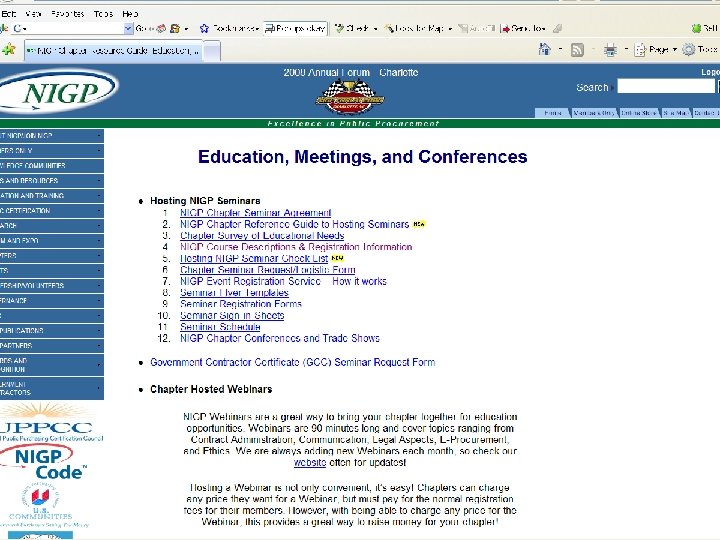
Task: Click the NIGP logo
Action: pos(59,91)
